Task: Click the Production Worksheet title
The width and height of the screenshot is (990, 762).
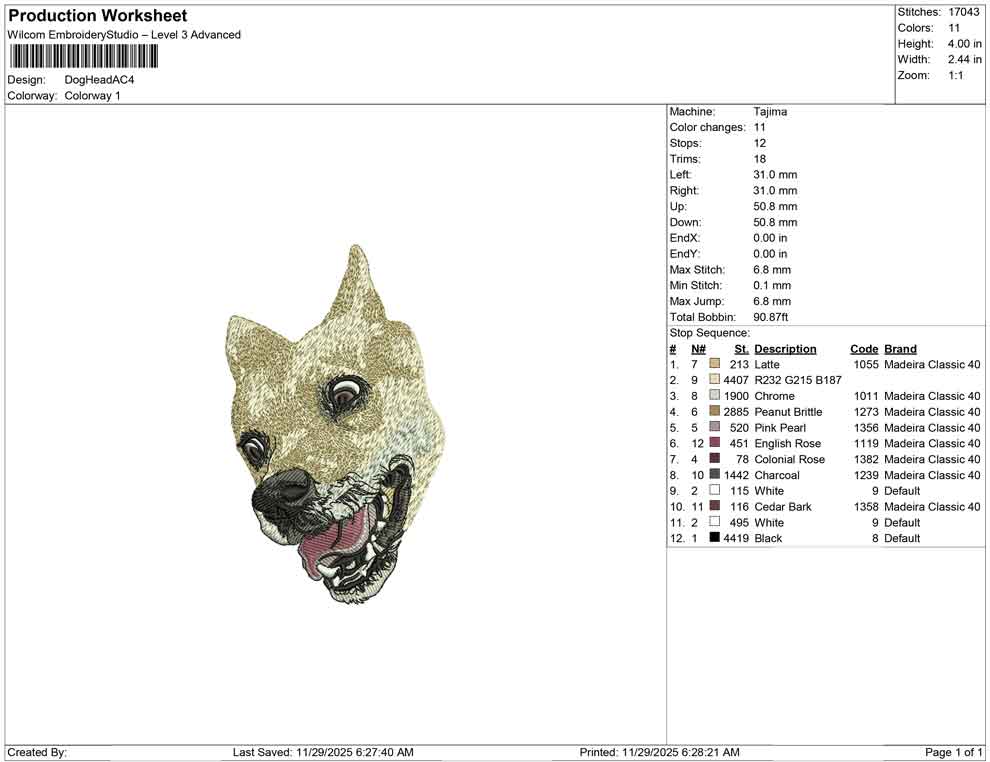Action: [97, 15]
